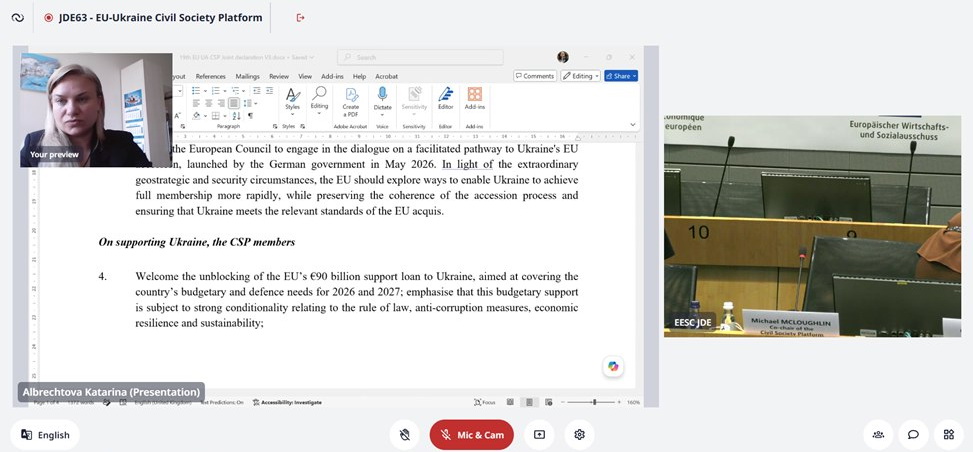Screen dimensions: 973x452
Task: Open the English language selector
Action: pos(45,435)
